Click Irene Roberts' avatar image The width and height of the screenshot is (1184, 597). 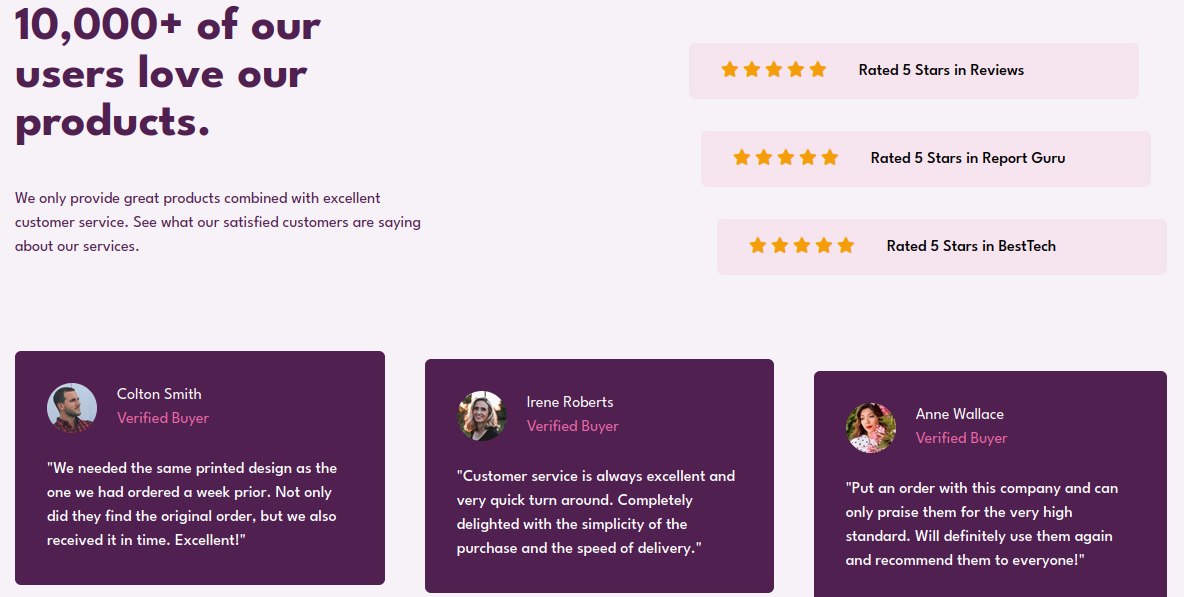click(482, 416)
